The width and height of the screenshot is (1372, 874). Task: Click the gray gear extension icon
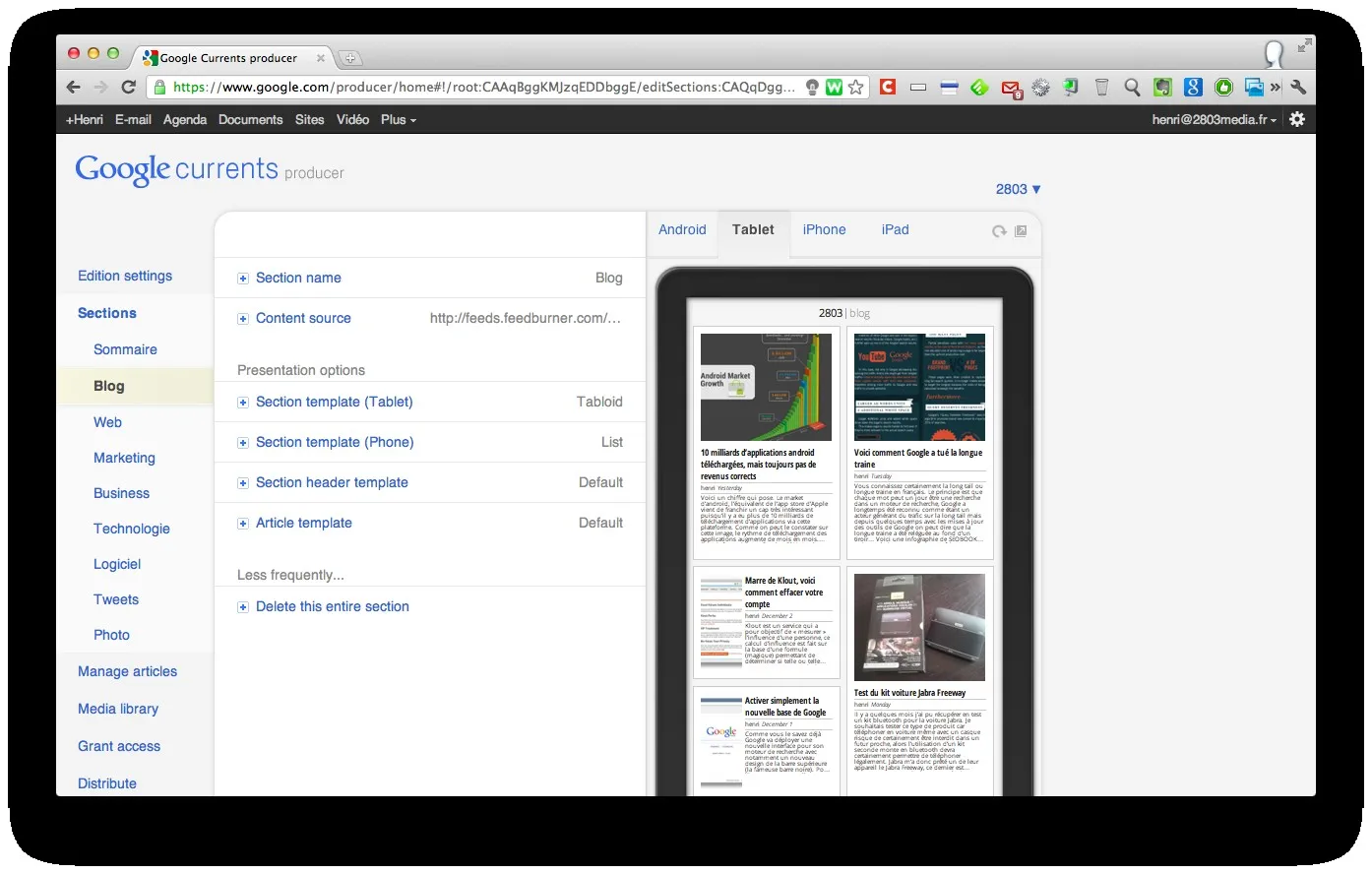tap(1040, 88)
